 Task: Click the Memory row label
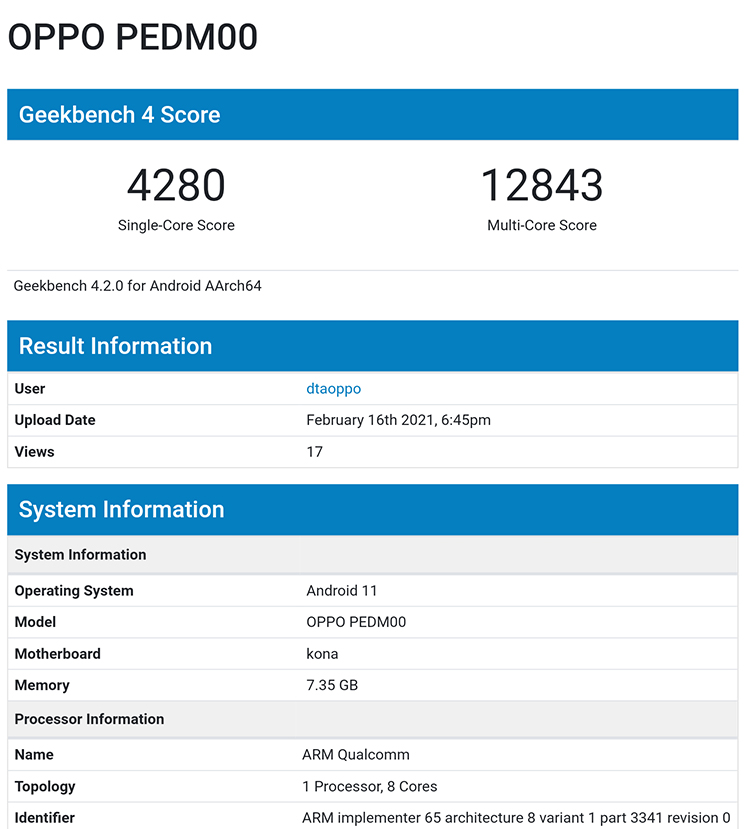pos(42,685)
